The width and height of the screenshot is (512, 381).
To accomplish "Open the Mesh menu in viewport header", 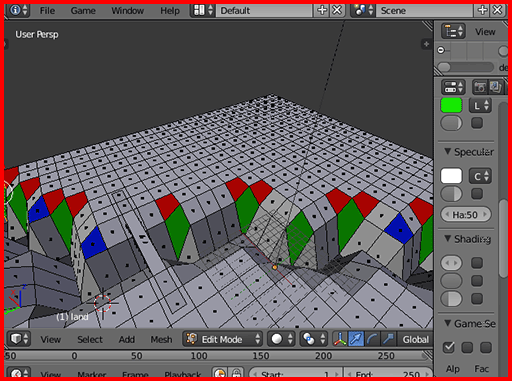I will (161, 339).
